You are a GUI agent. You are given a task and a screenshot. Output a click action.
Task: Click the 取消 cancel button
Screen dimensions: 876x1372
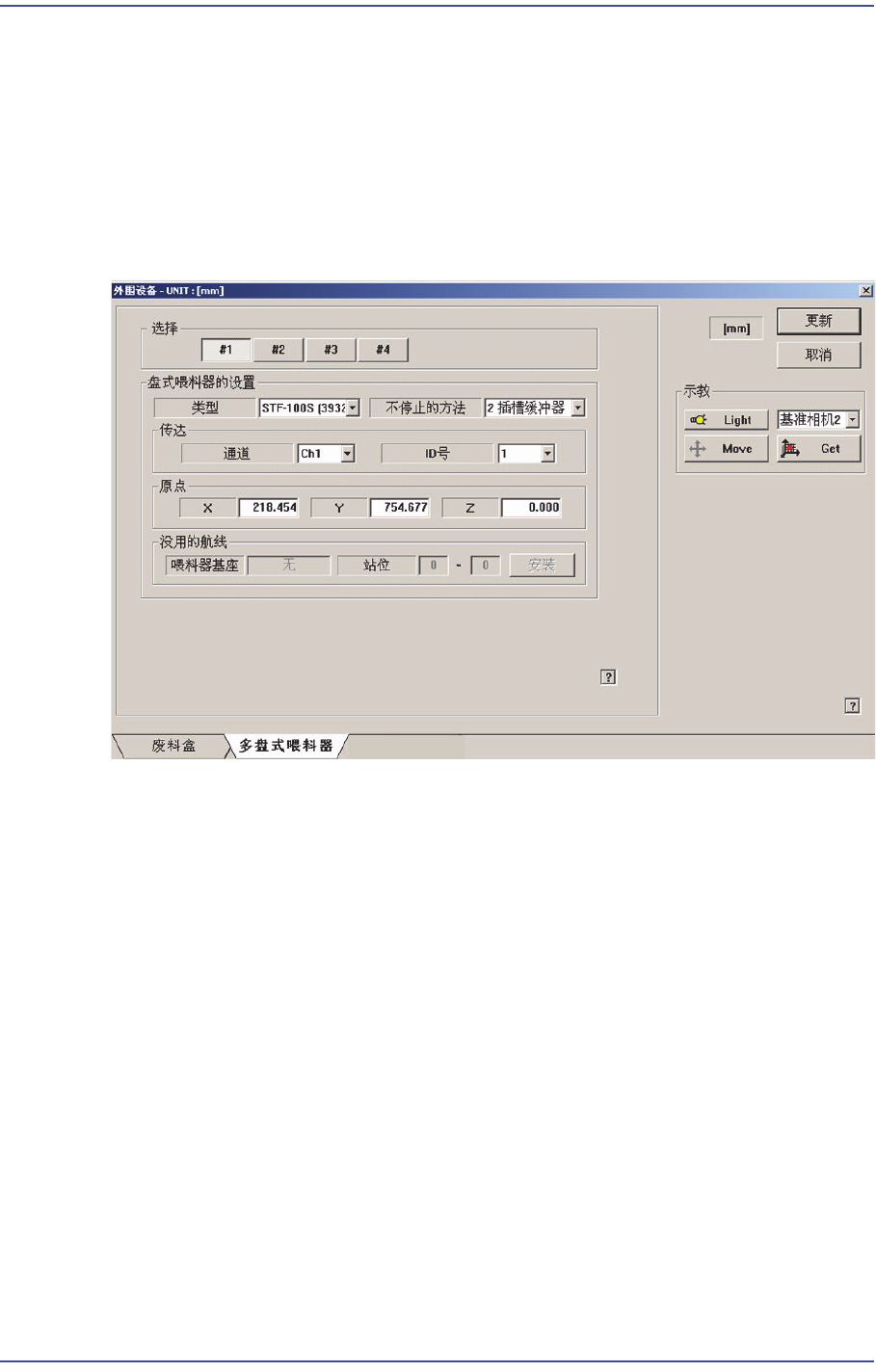point(818,356)
